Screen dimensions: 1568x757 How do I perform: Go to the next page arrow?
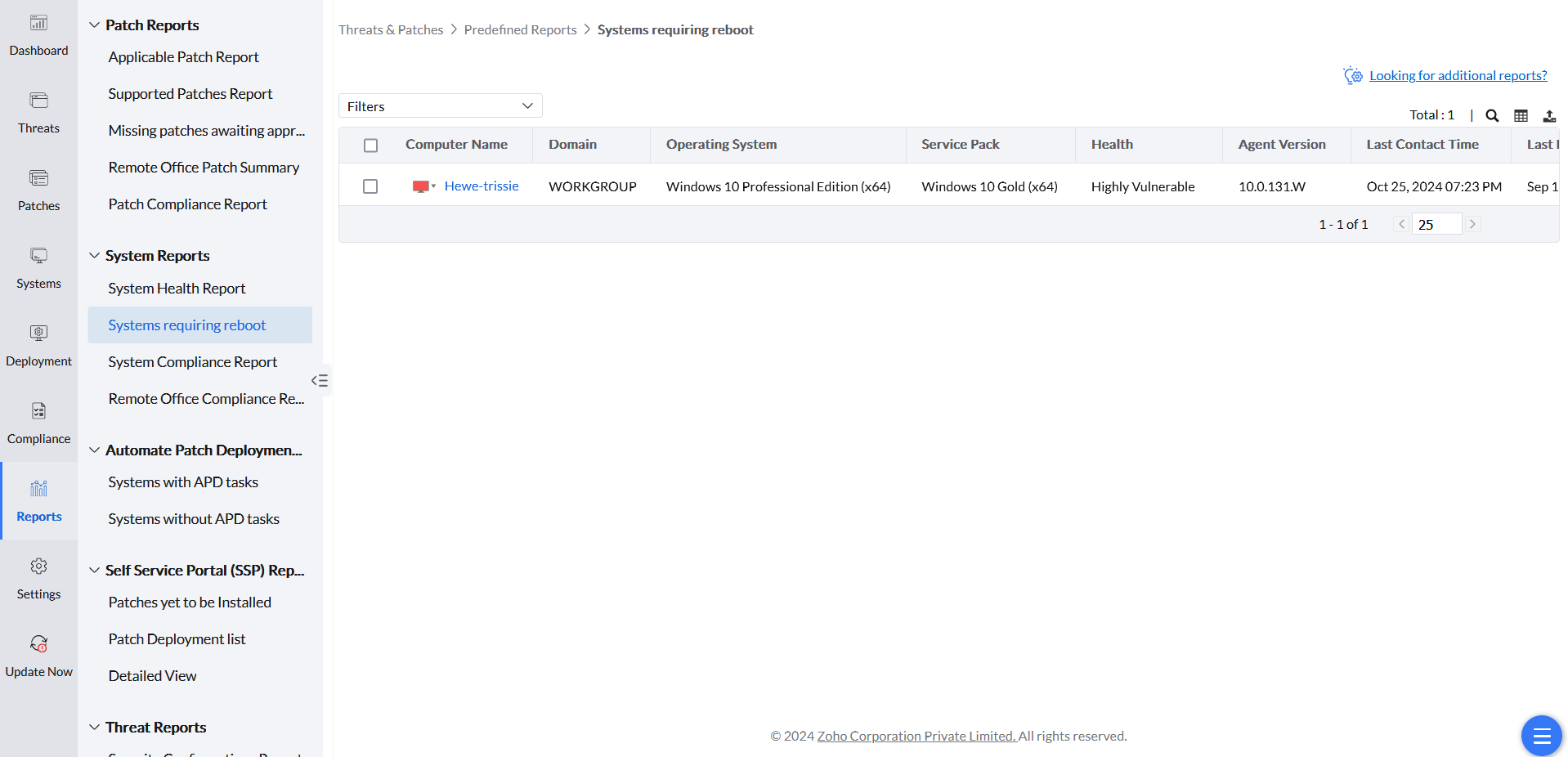coord(1472,224)
